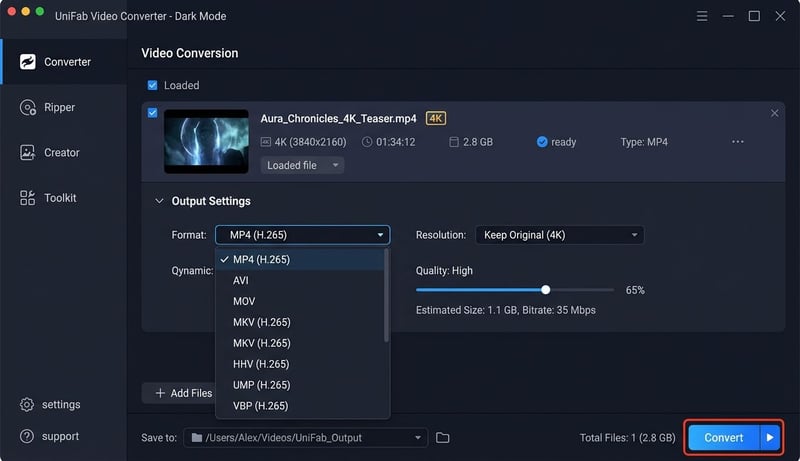Open the Save to path dropdown

305,438
